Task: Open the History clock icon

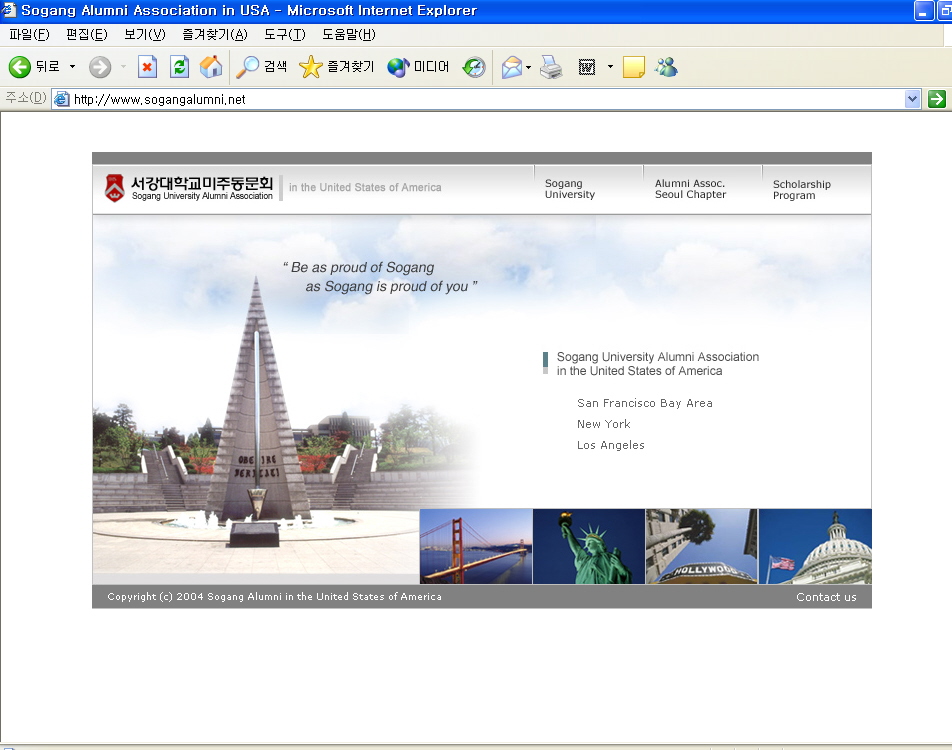Action: (x=474, y=67)
